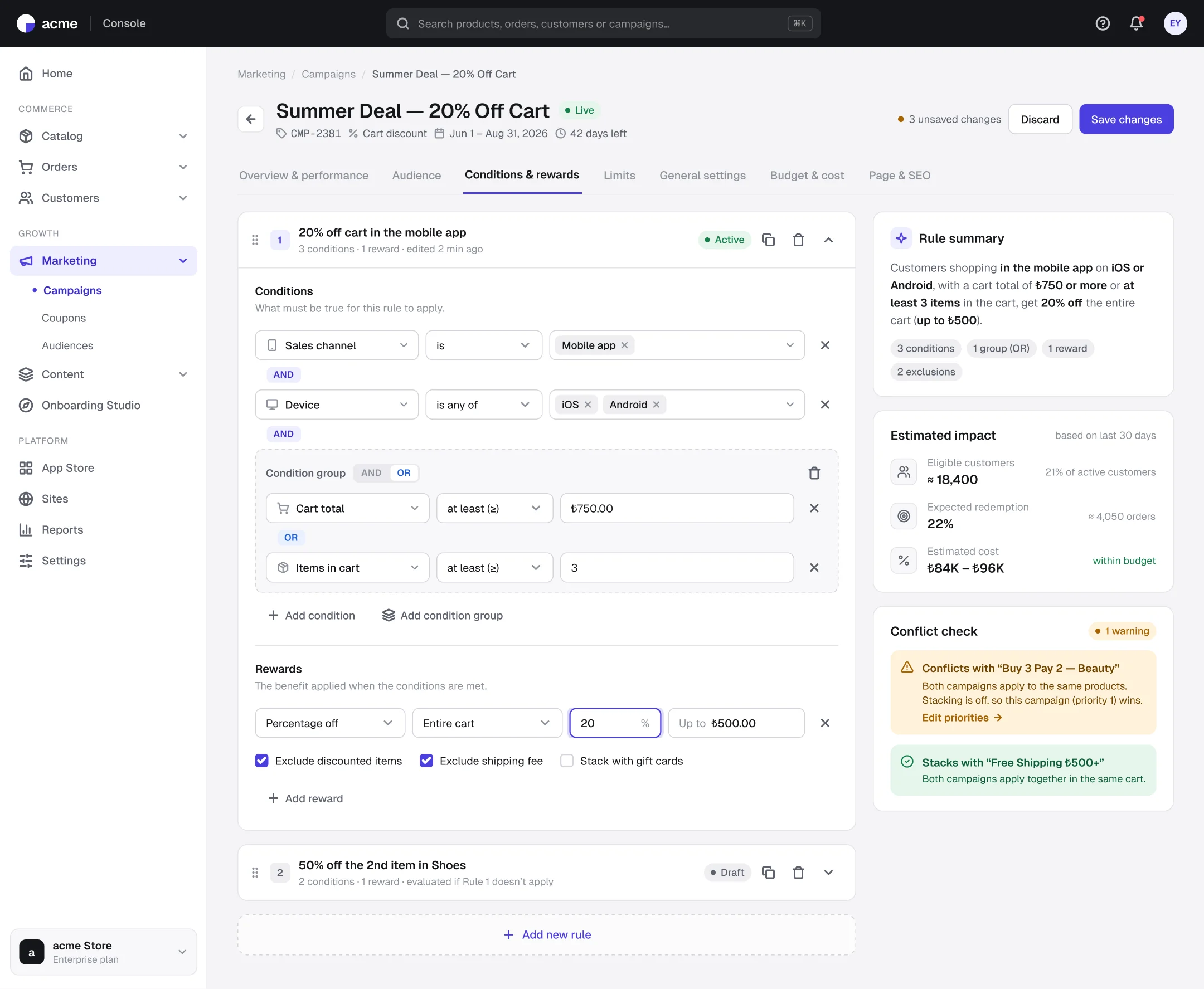Check Stack with gift cards

click(x=566, y=761)
